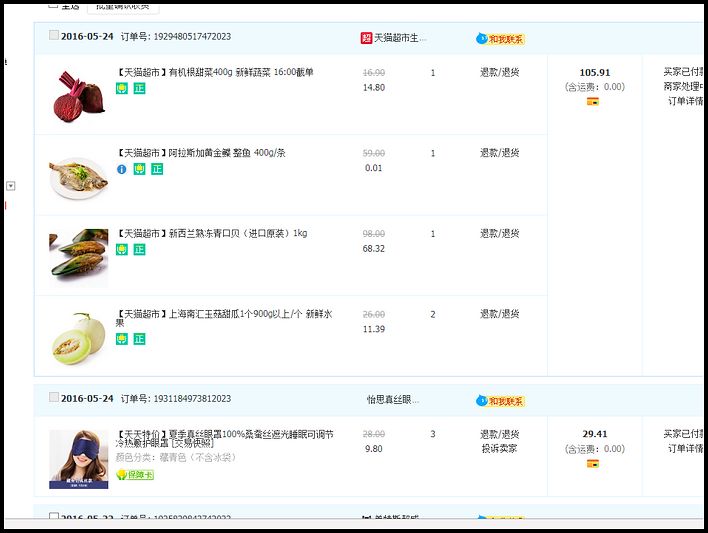Click guarantee shield icon under mussels item
Image resolution: width=708 pixels, height=533 pixels.
tap(121, 249)
